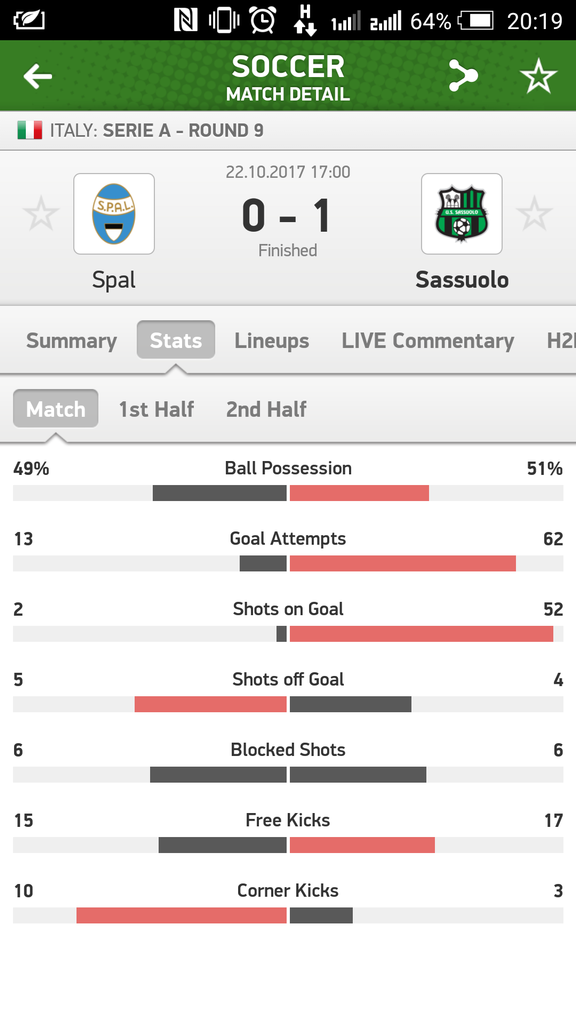Toggle favorite star next to Sassuolo
This screenshot has height=1024, width=576.
[534, 214]
